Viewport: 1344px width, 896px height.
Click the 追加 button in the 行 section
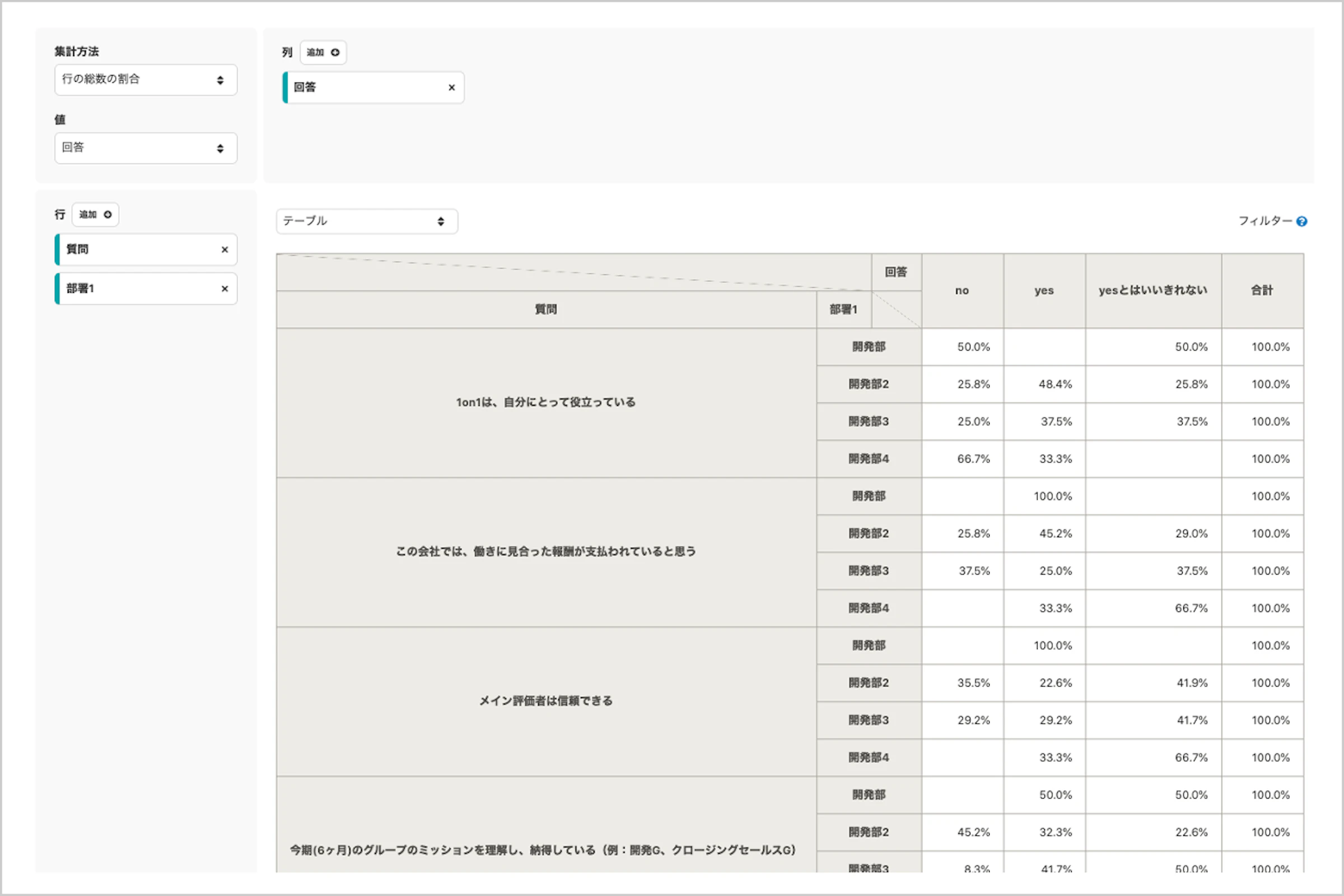click(95, 214)
